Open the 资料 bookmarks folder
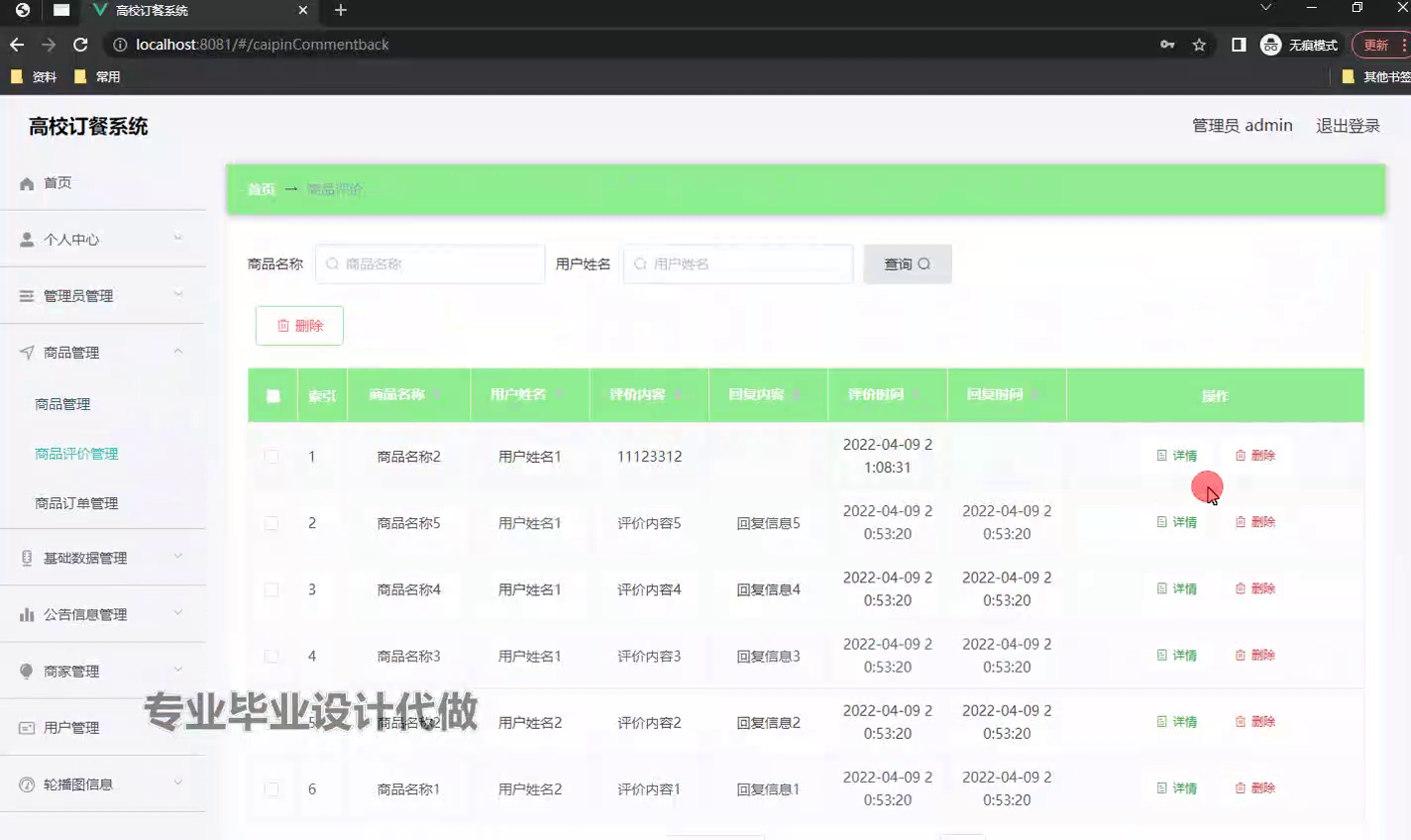 (34, 76)
